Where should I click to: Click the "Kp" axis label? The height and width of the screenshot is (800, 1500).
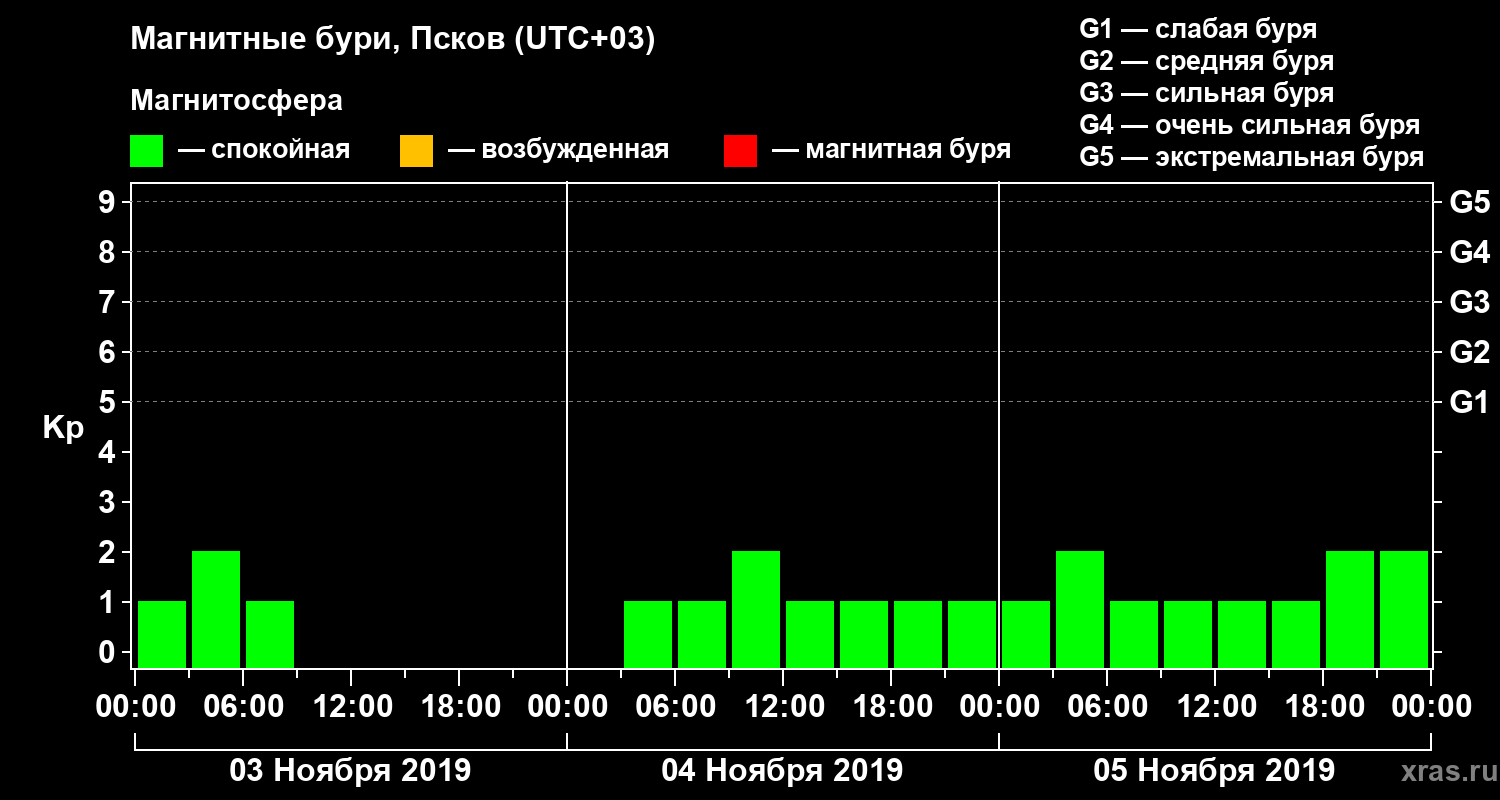63,428
